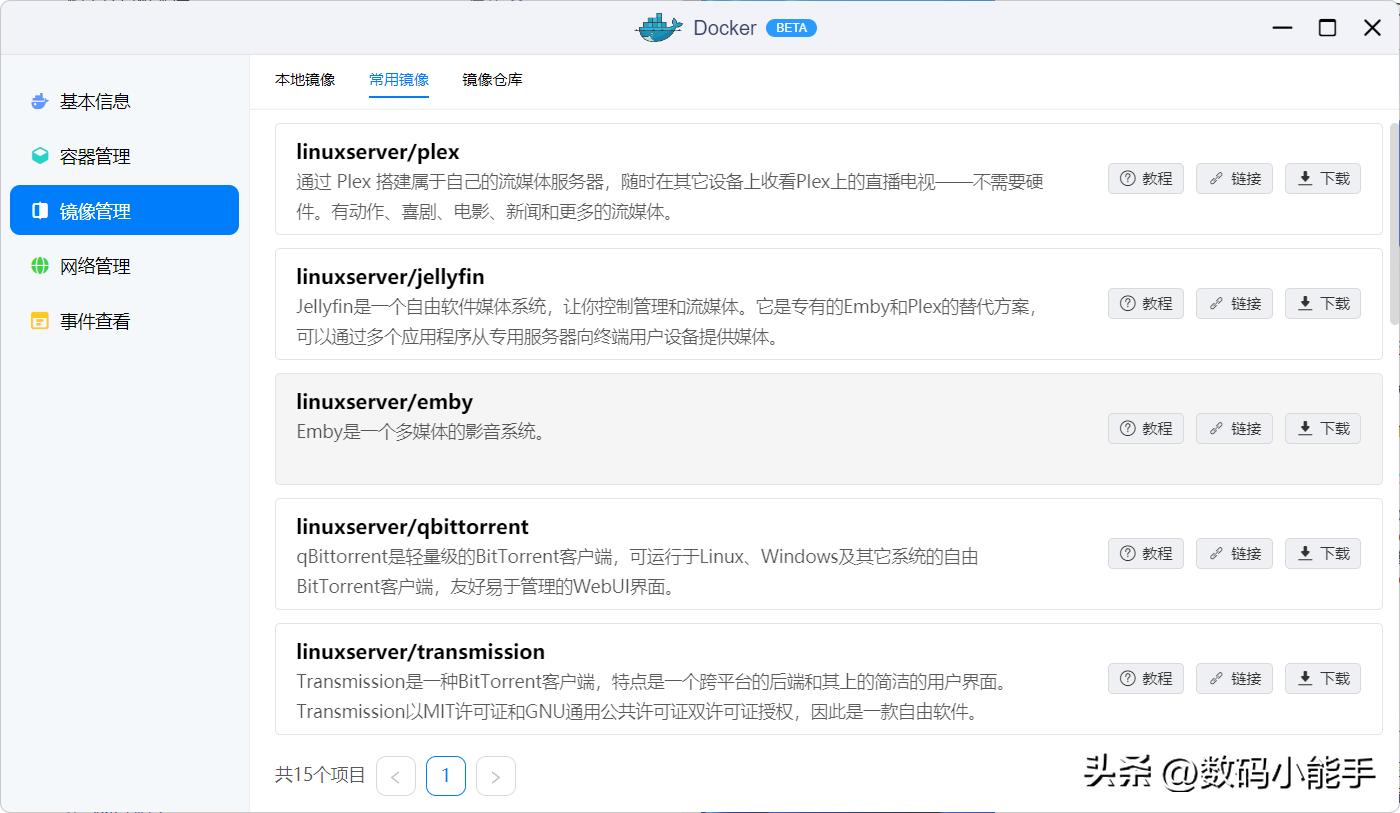Click the 镜像管理 image icon in sidebar
Image resolution: width=1400 pixels, height=813 pixels.
click(39, 210)
